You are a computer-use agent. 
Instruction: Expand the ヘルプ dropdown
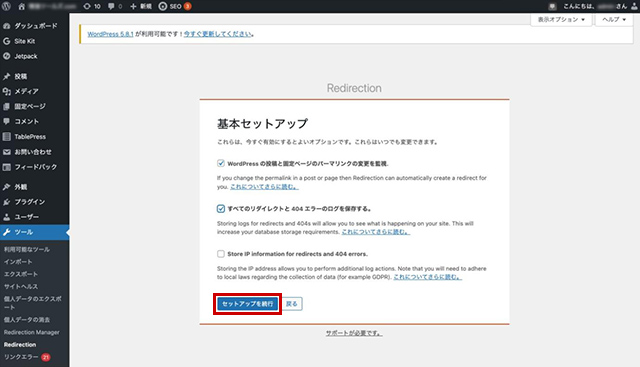(x=614, y=20)
